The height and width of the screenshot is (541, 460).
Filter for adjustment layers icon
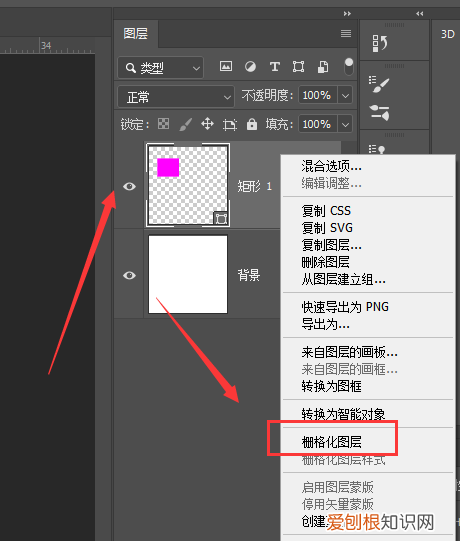pyautogui.click(x=250, y=66)
